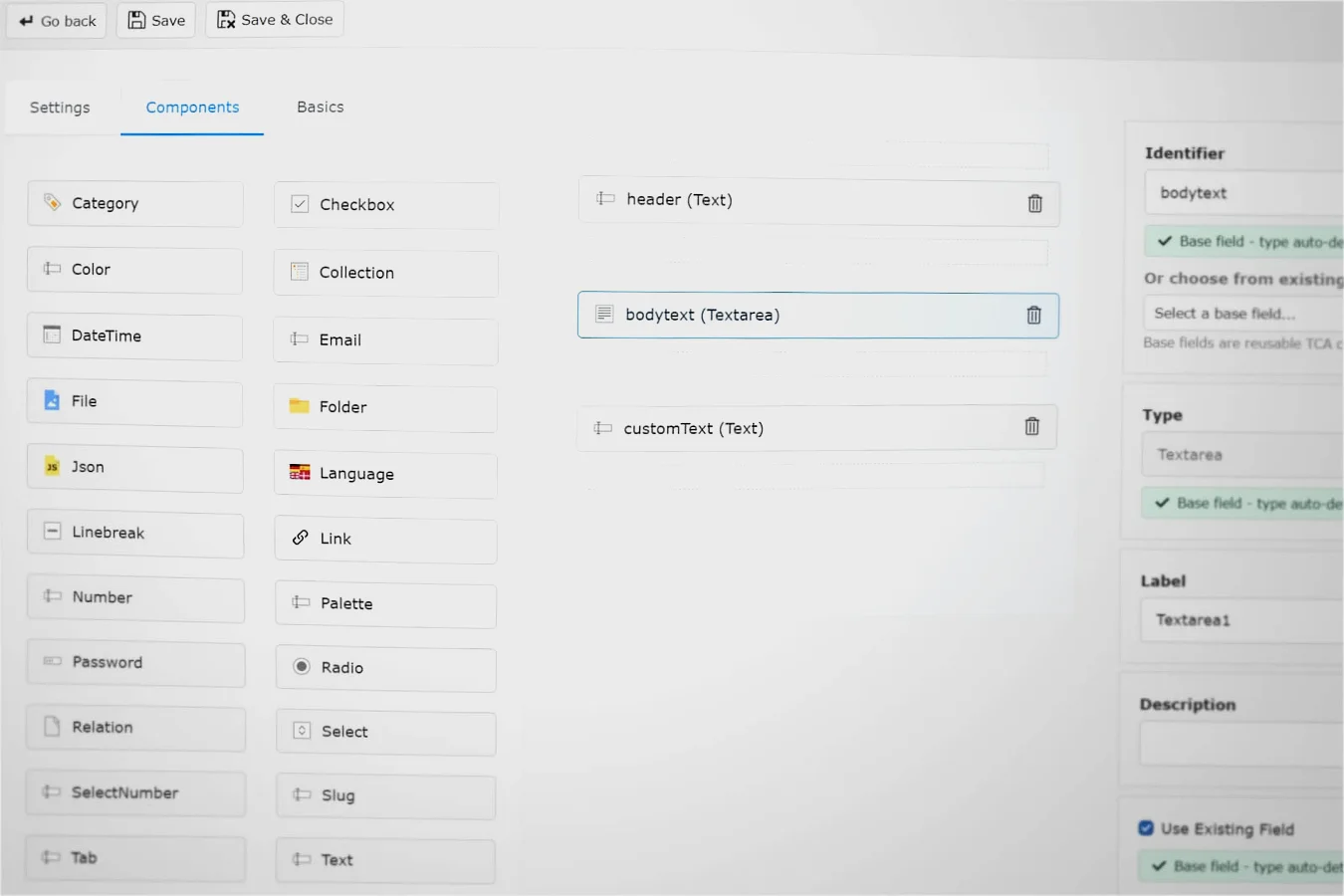Select the header (Text) field row
The image size is (1344, 896).
coord(819,202)
